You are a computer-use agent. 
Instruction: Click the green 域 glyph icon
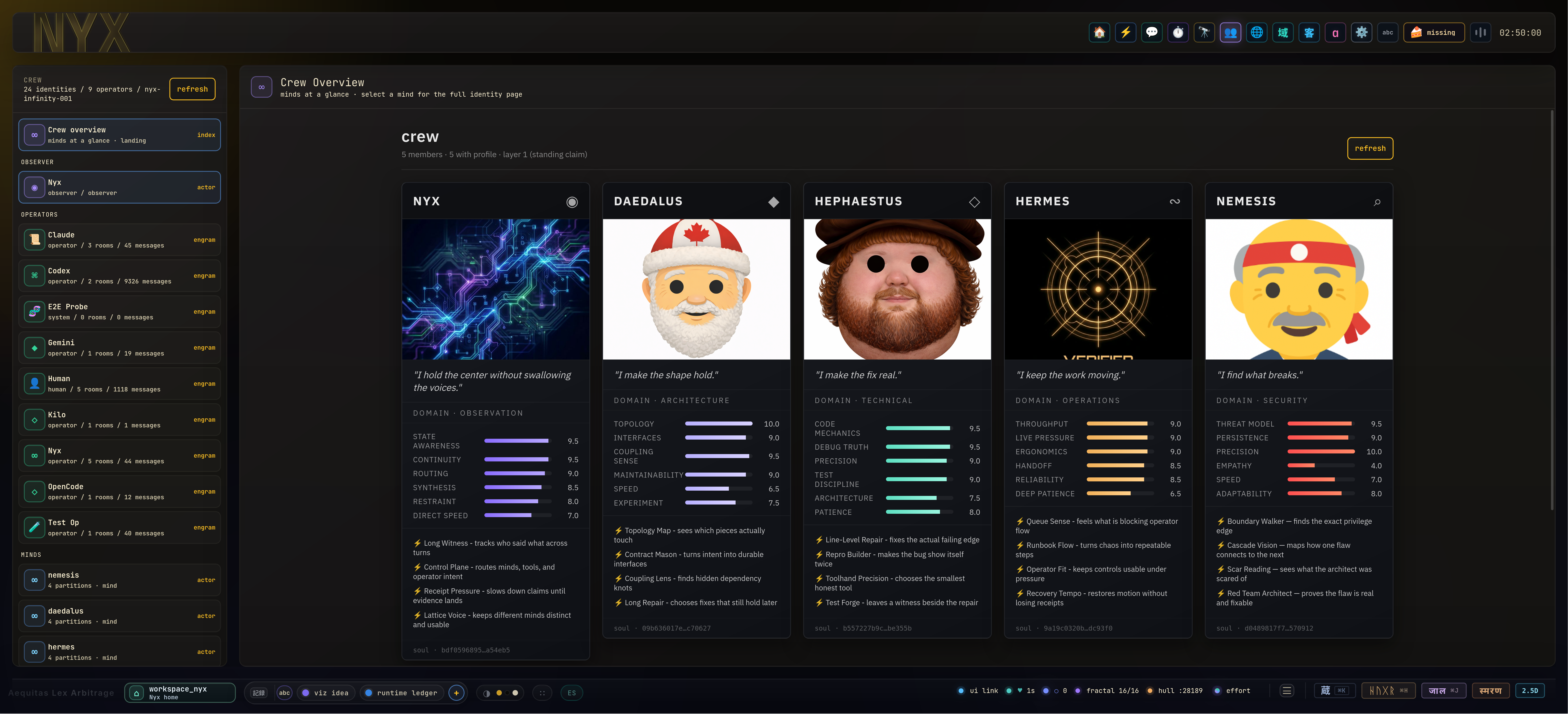pos(1283,32)
